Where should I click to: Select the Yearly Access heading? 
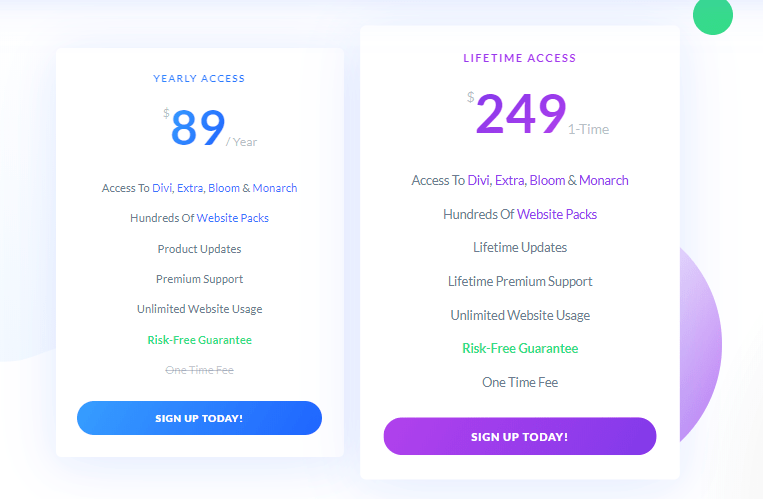click(199, 78)
